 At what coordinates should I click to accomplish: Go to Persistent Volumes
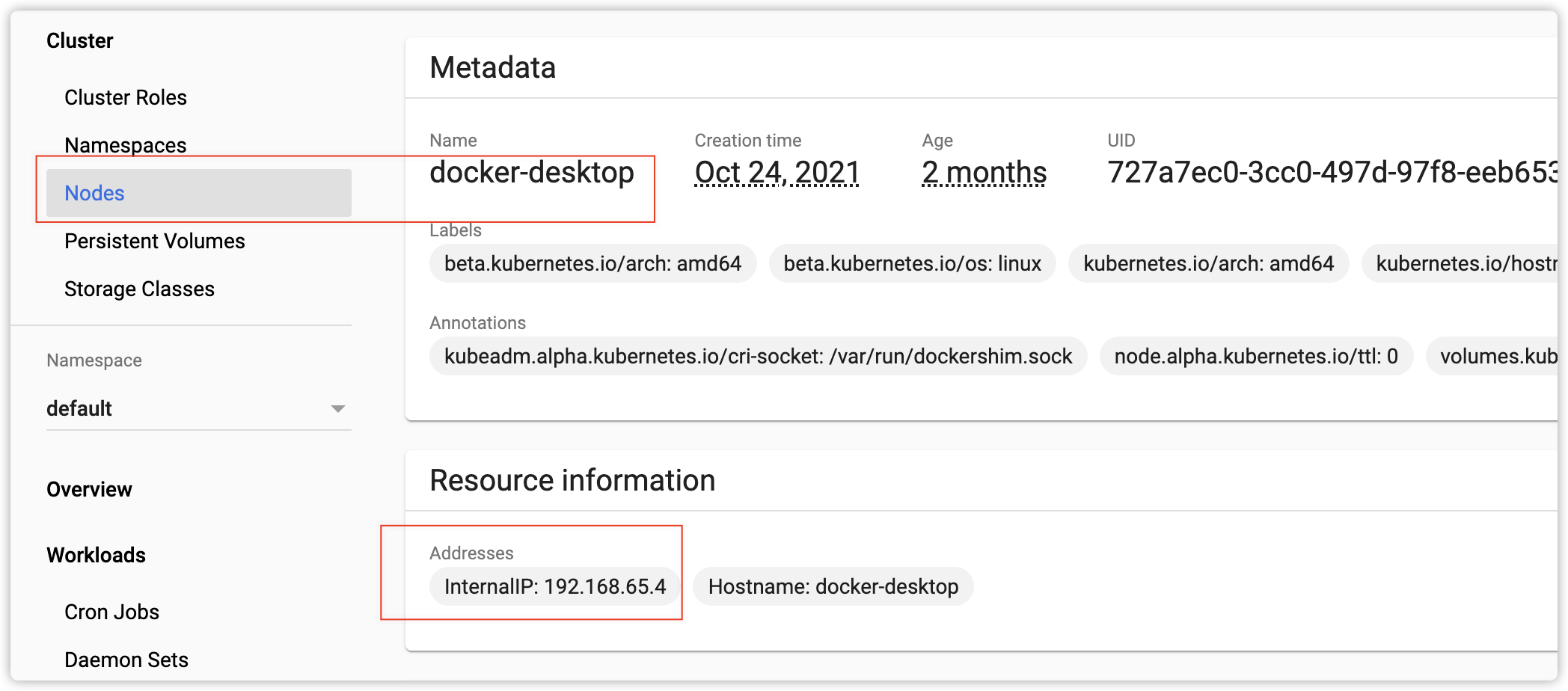point(155,241)
